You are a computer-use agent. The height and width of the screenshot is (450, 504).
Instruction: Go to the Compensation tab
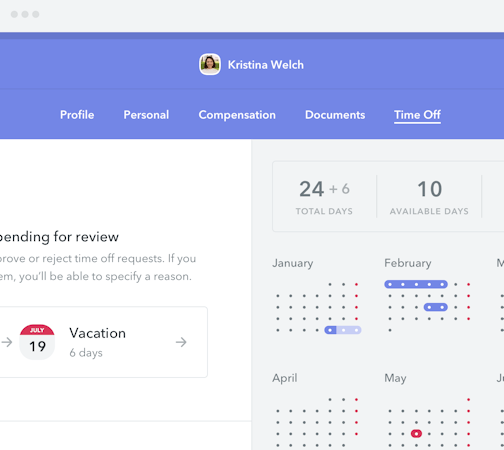[237, 115]
